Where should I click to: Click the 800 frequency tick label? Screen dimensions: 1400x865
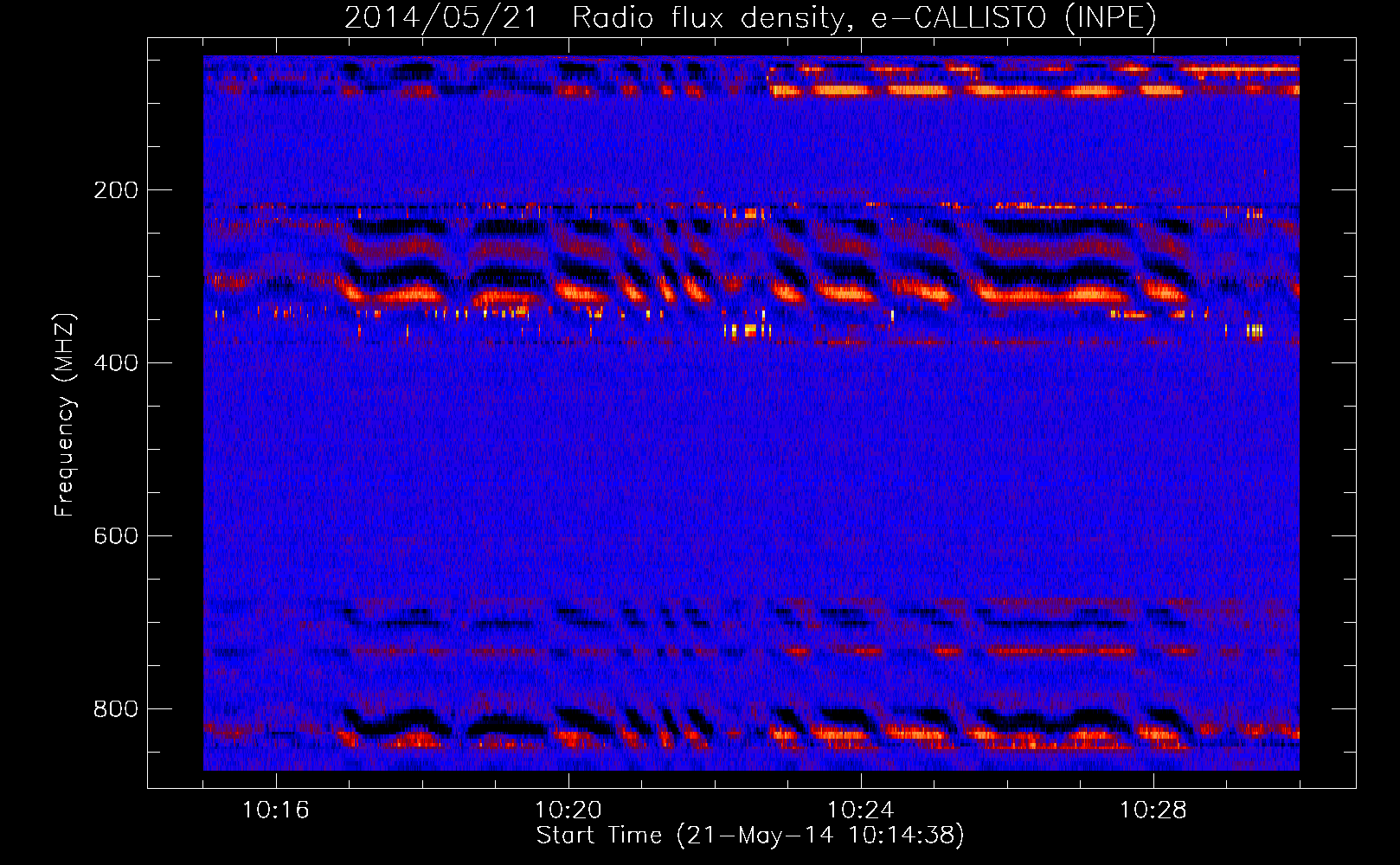tap(116, 709)
